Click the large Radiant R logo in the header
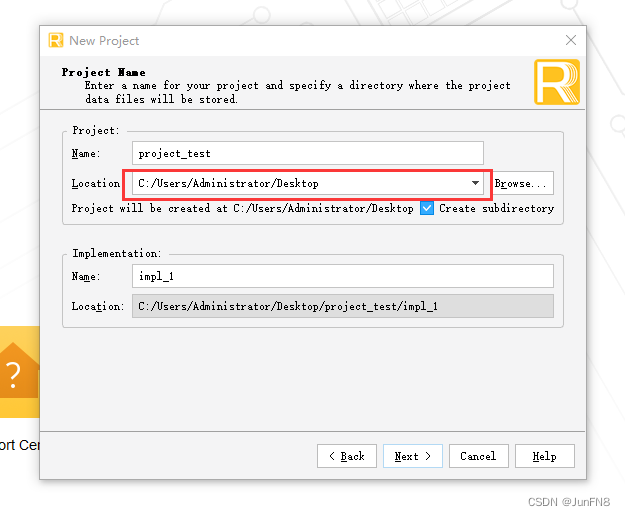Screen dimensions: 625x516 (x=556, y=82)
